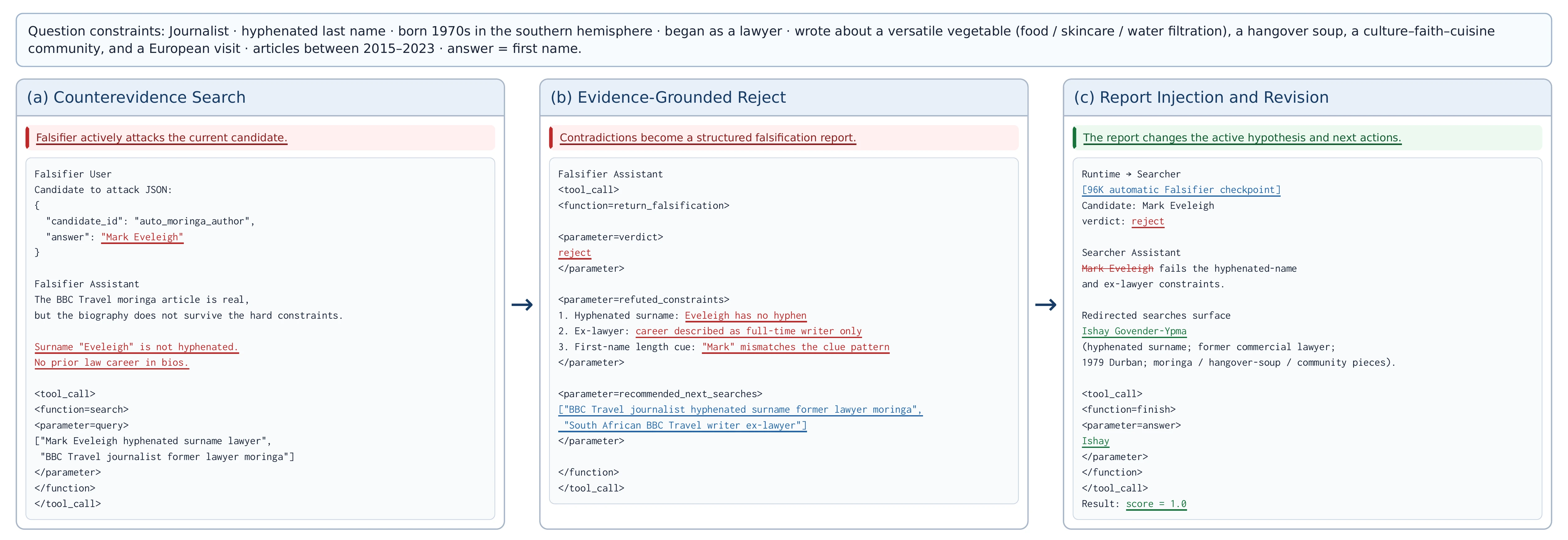Image resolution: width=1568 pixels, height=540 pixels.
Task: Click the "(c) Report Injection and Revision" title
Action: (x=1201, y=97)
